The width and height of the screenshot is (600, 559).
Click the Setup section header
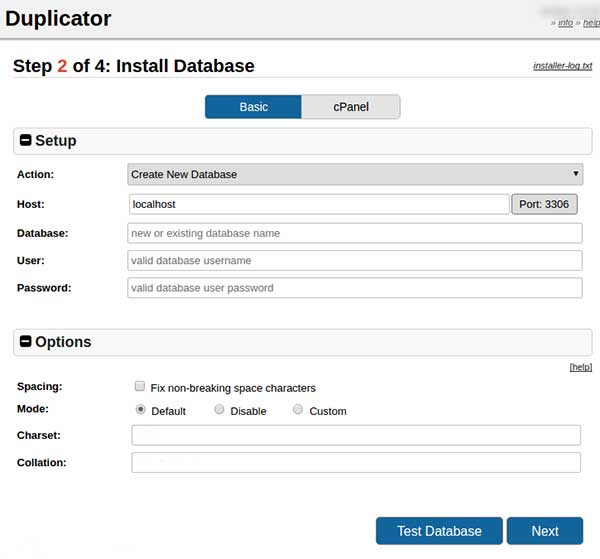pos(303,141)
